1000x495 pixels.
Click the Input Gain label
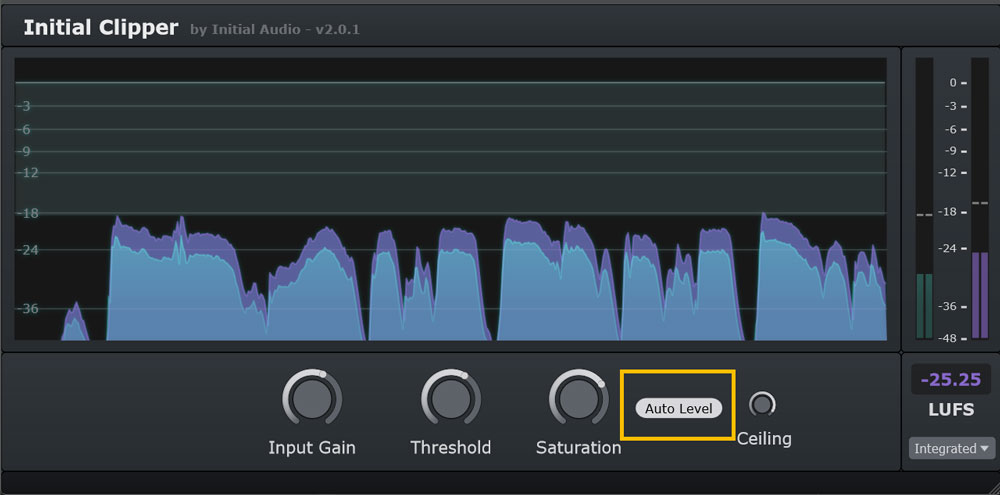click(311, 447)
